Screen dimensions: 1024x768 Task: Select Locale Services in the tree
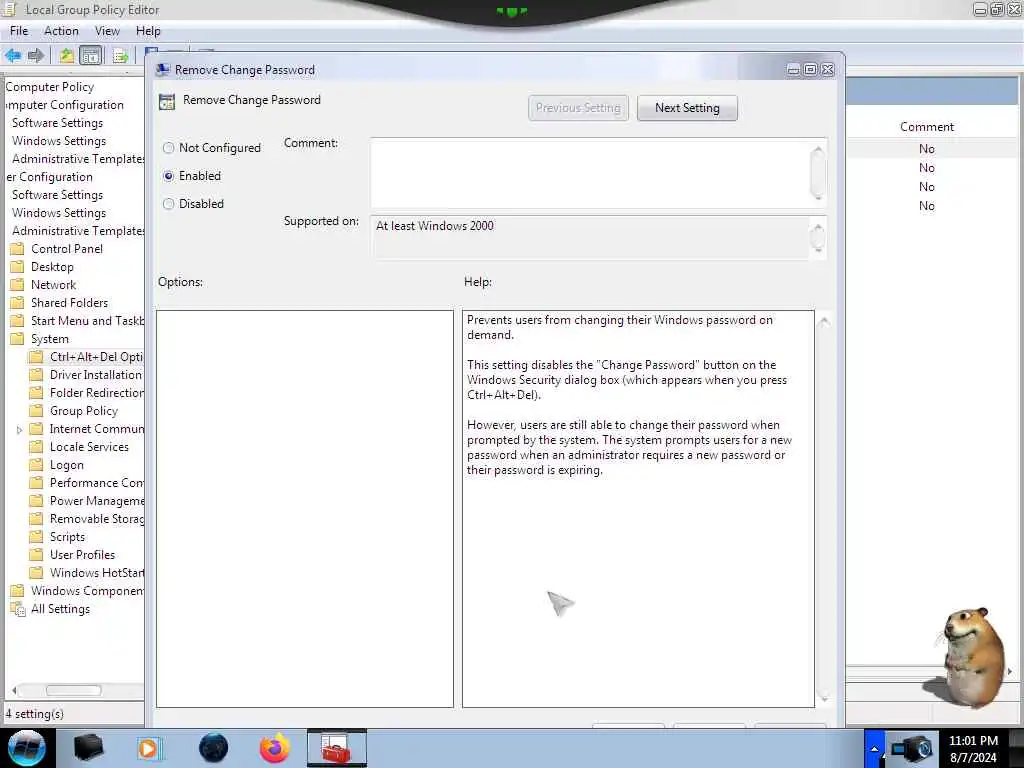(89, 447)
